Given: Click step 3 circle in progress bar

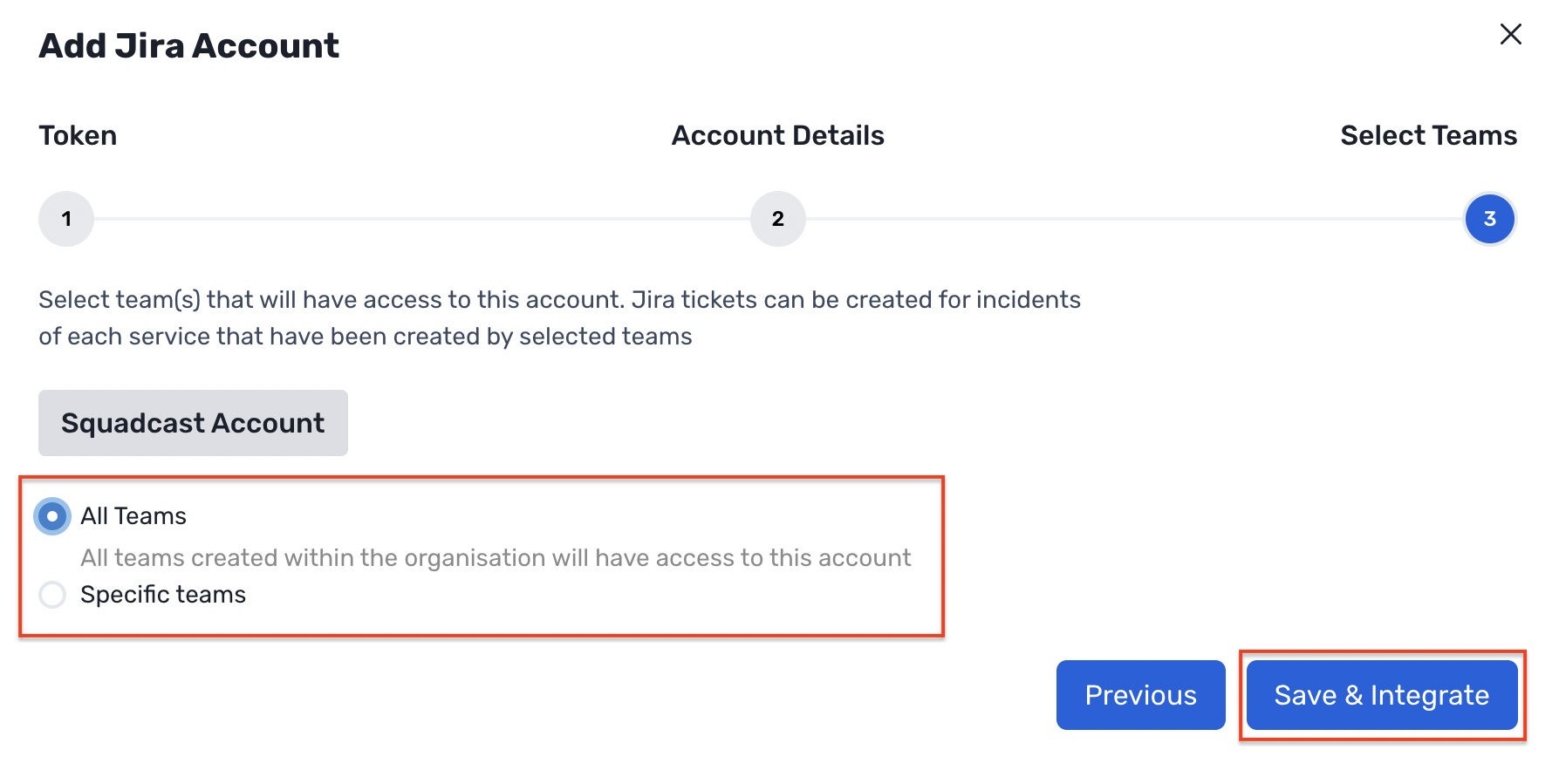Looking at the screenshot, I should pyautogui.click(x=1489, y=219).
